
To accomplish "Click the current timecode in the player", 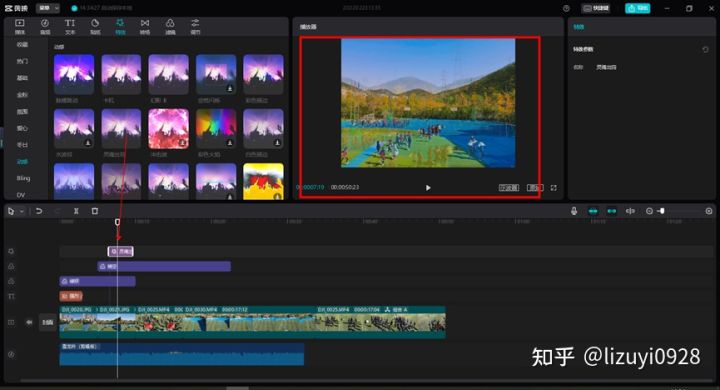I will click(x=311, y=187).
